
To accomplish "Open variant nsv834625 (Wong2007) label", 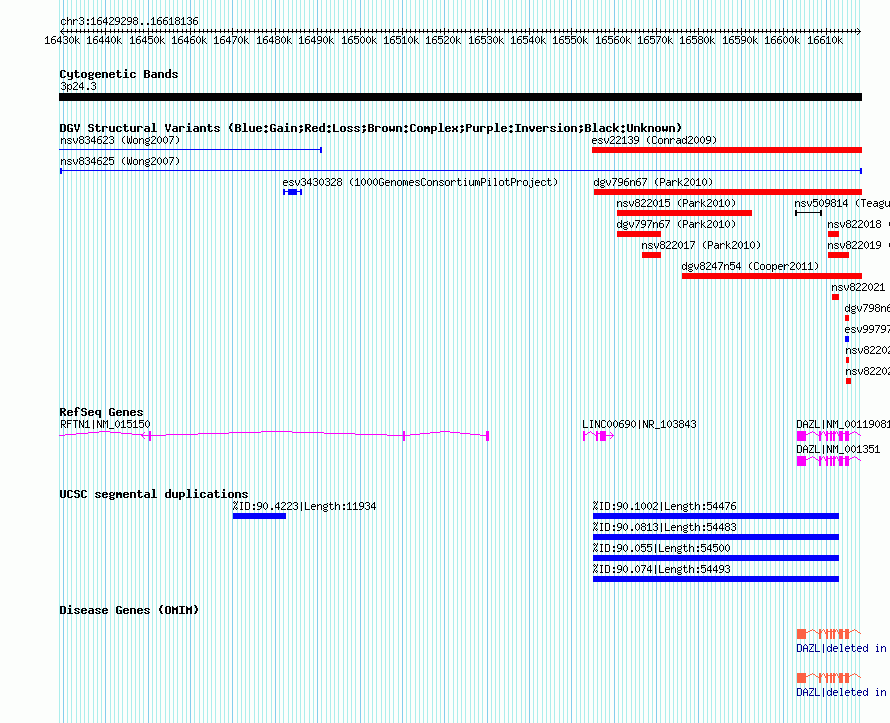I will (120, 161).
